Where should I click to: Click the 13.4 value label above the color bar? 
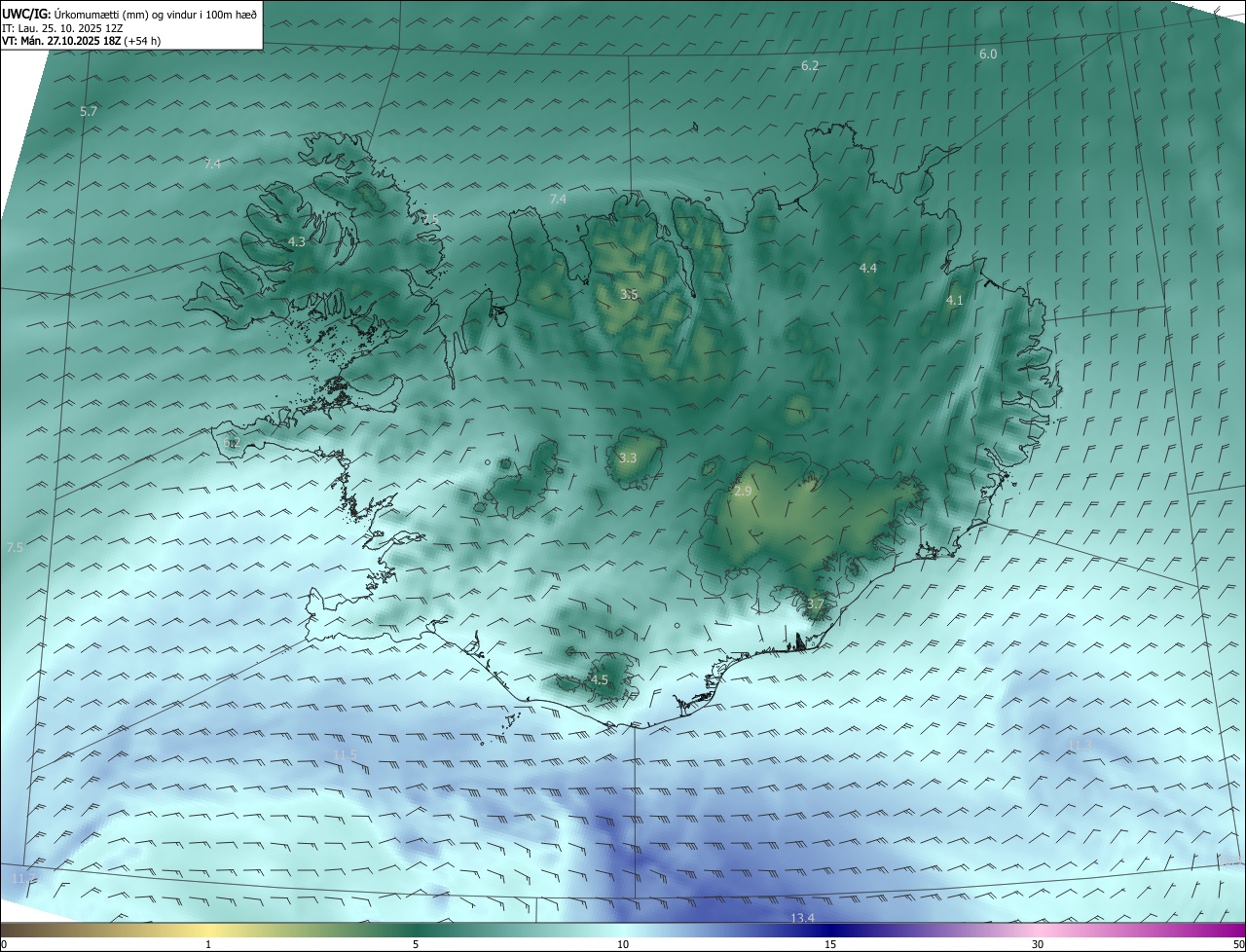802,918
